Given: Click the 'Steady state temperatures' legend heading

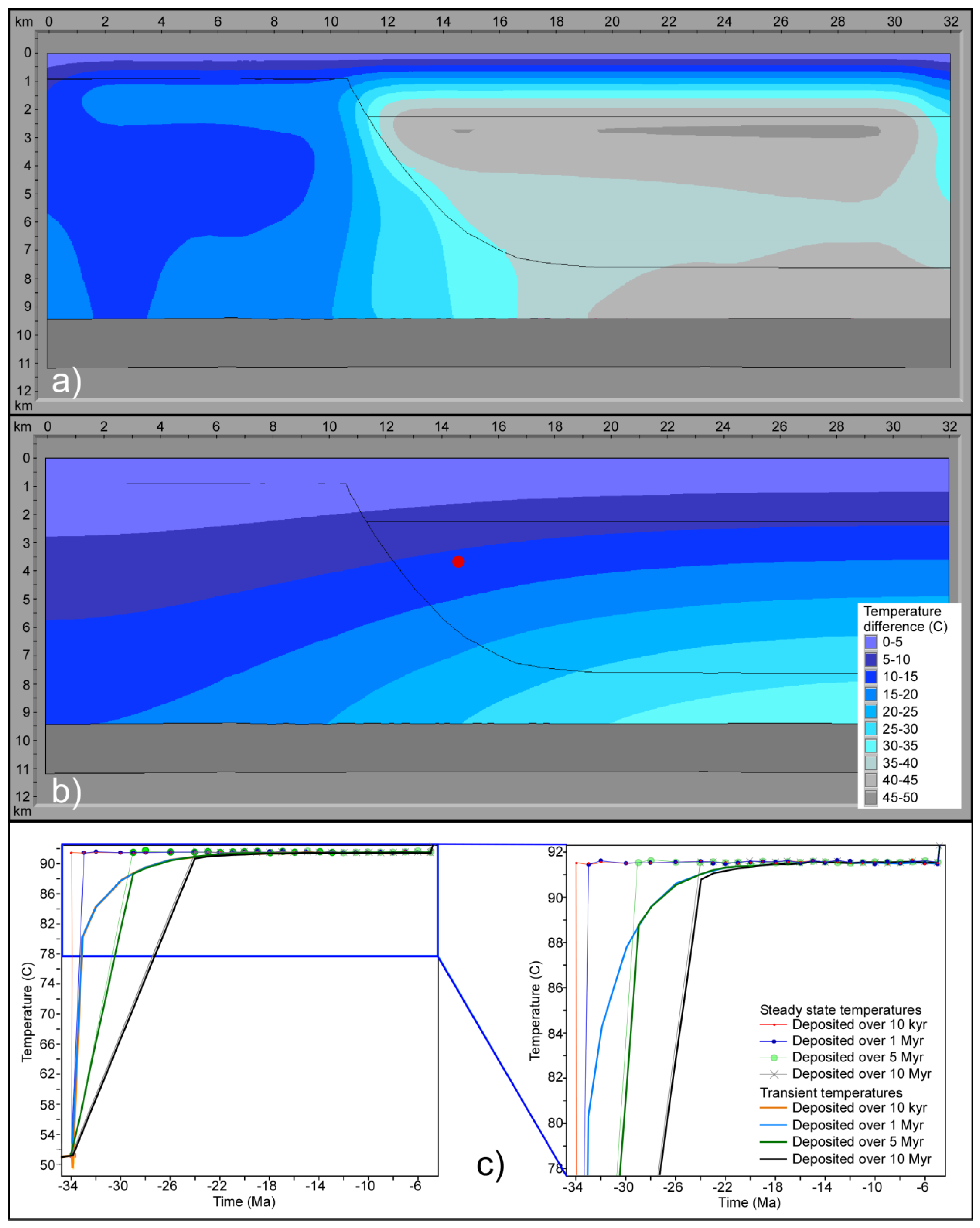Looking at the screenshot, I should (841, 1010).
